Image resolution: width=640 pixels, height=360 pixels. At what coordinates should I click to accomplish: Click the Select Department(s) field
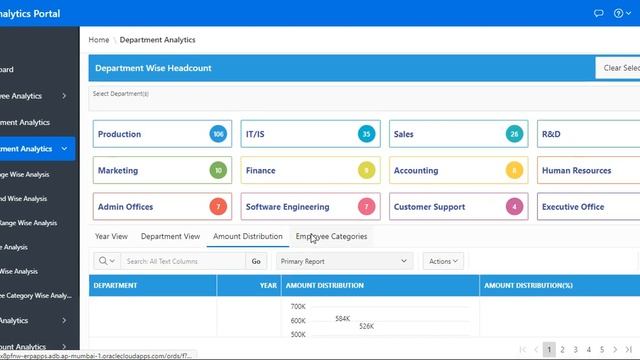coord(364,98)
